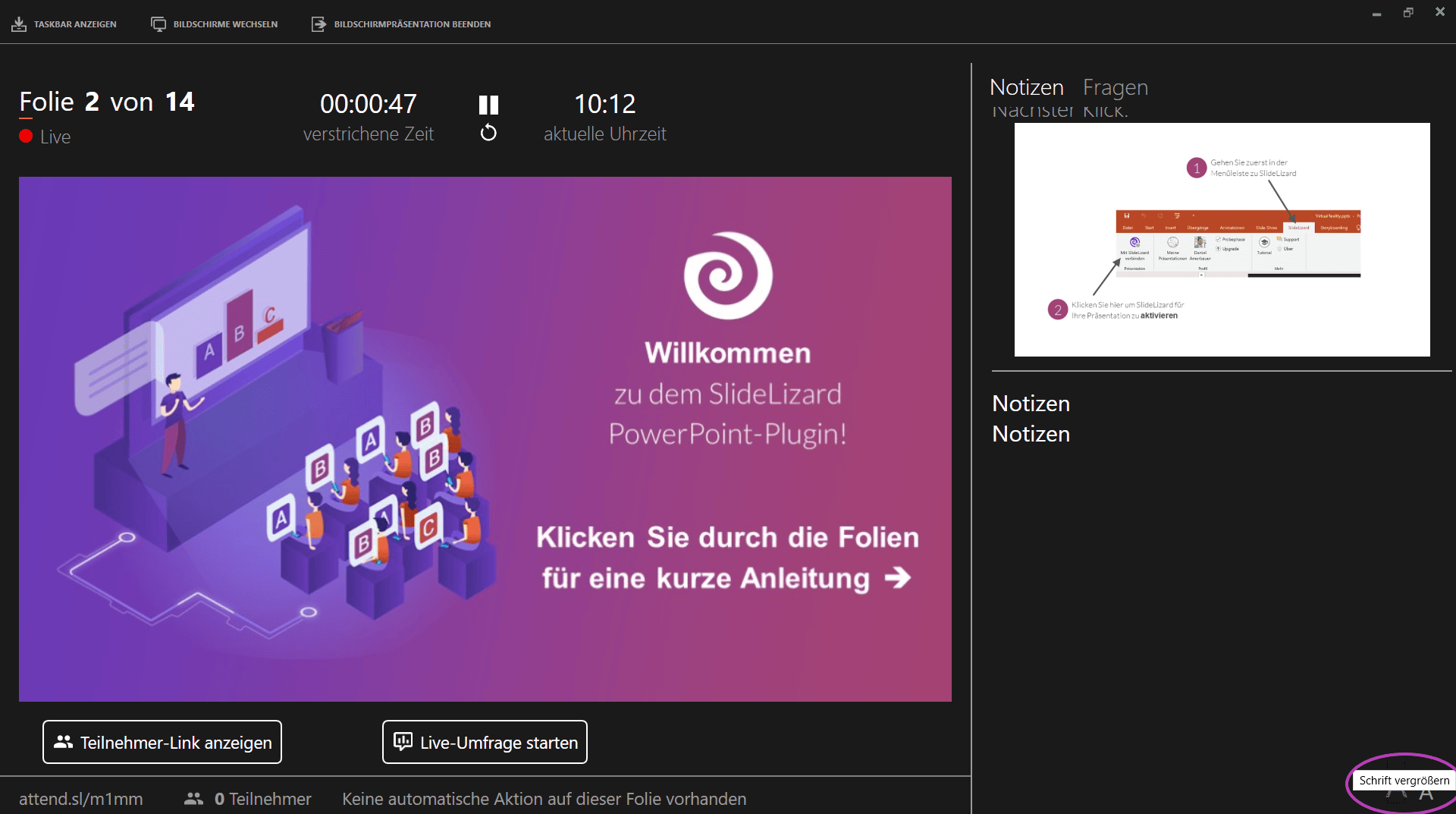The width and height of the screenshot is (1456, 814).
Task: Click the participants icon beside 0 Teilnehmer
Action: (x=193, y=799)
